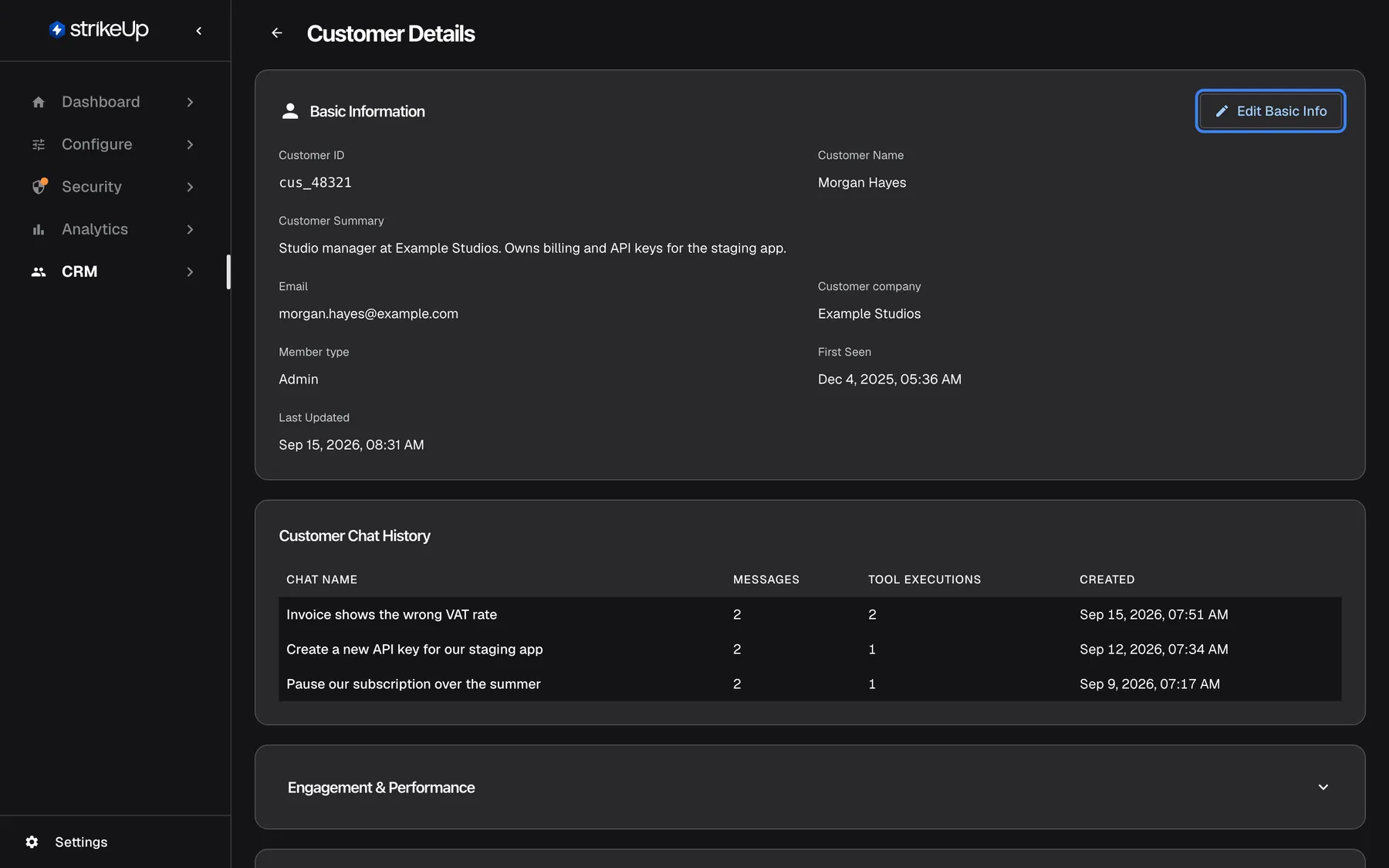Click the MESSAGES column header

(766, 579)
